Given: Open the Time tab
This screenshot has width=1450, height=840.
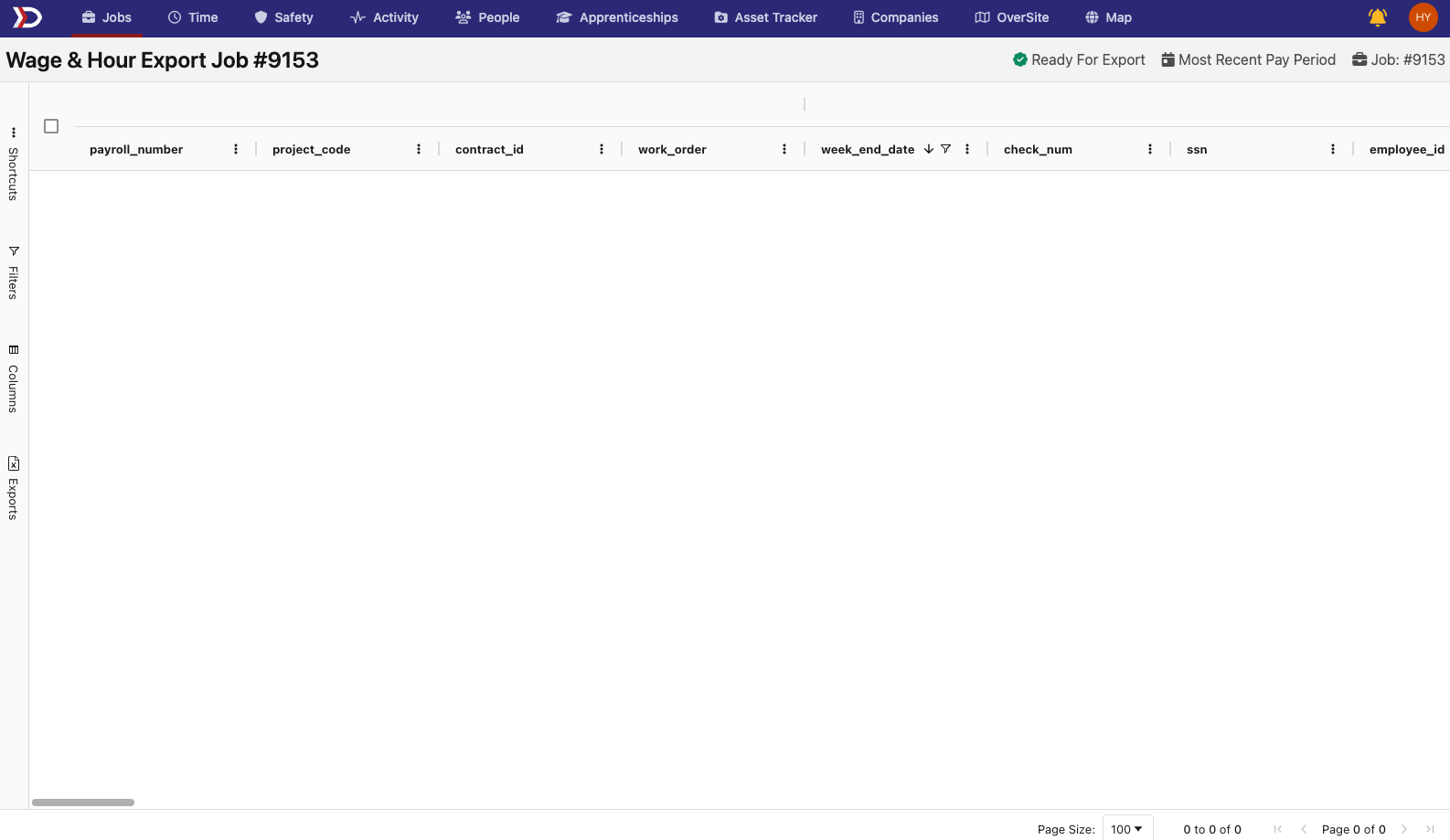Looking at the screenshot, I should point(193,17).
